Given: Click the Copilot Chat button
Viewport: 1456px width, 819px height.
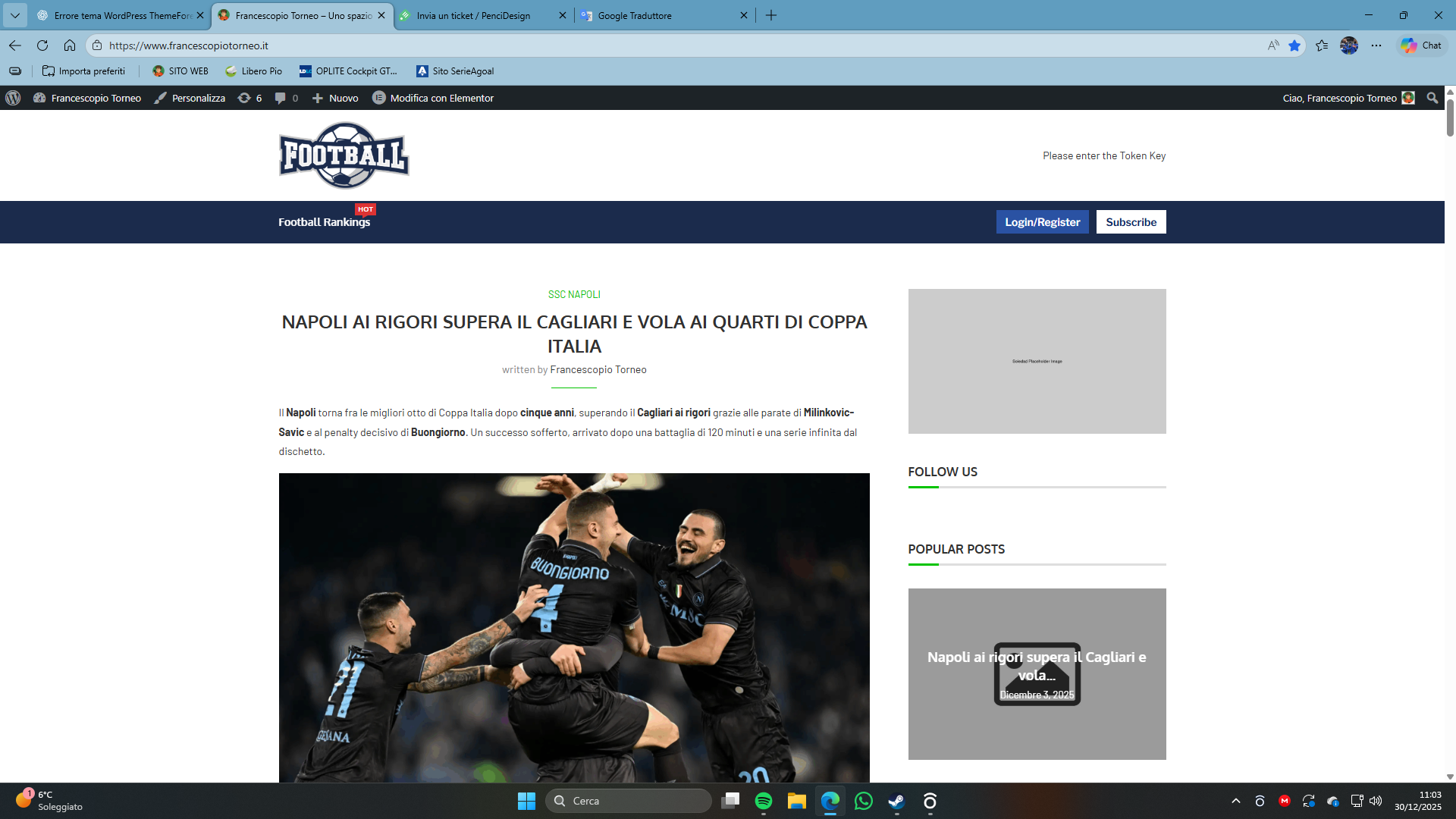Looking at the screenshot, I should [x=1422, y=45].
